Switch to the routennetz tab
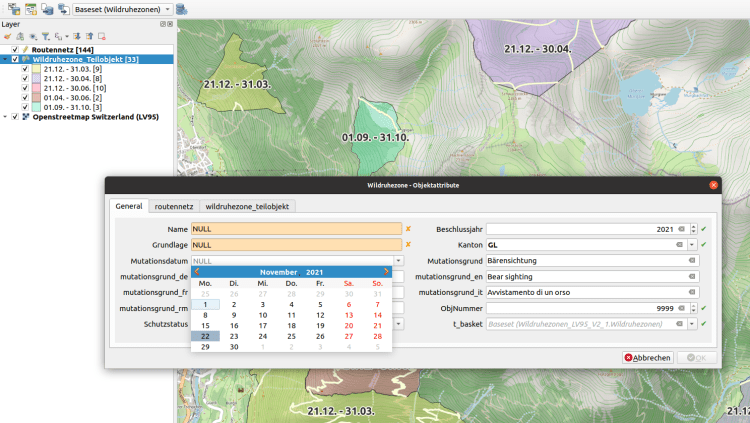The image size is (750, 423). coord(174,206)
